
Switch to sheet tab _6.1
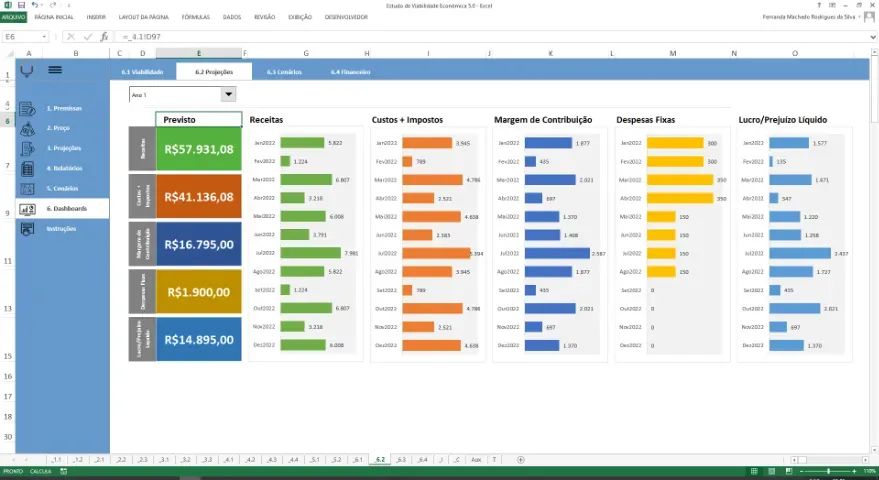coord(358,460)
